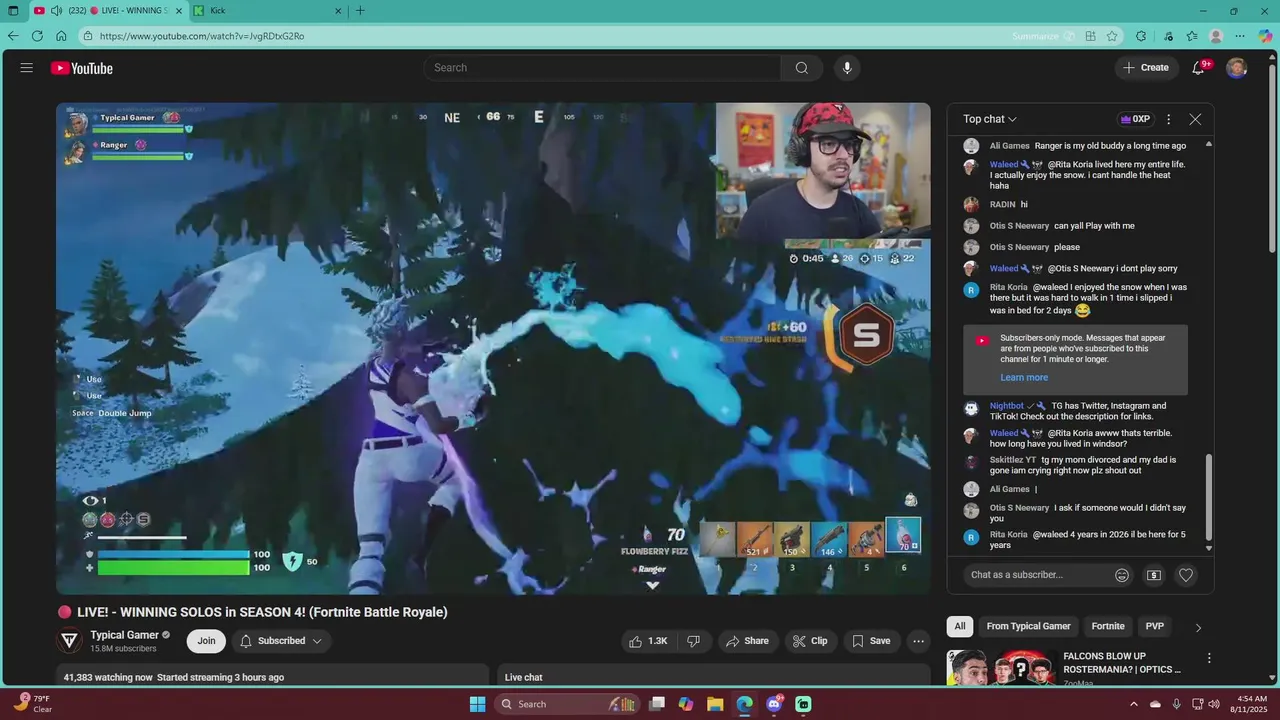Open browser Settings and more menu
The height and width of the screenshot is (720, 1280).
point(1241,36)
